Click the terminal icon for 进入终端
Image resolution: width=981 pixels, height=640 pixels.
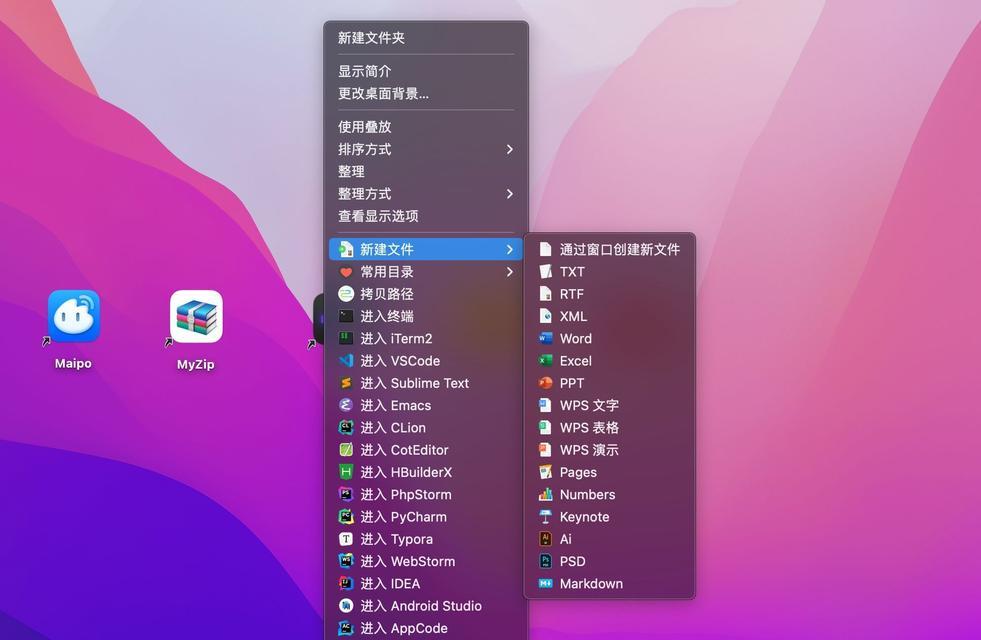346,317
